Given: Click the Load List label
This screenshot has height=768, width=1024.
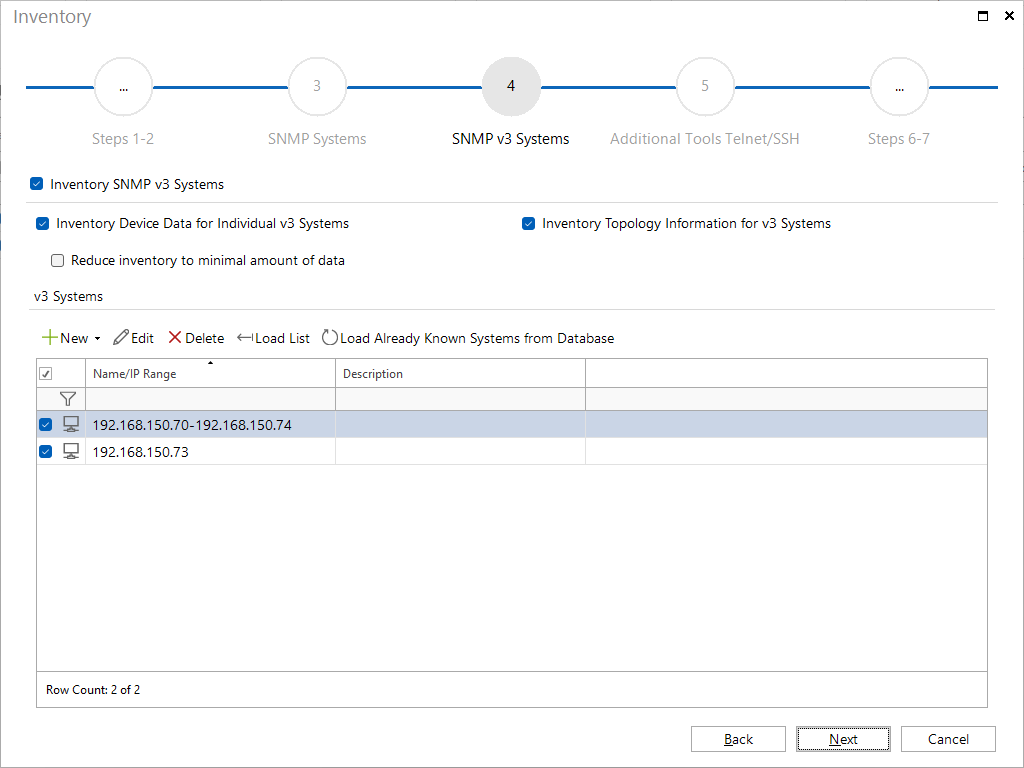Looking at the screenshot, I should click(x=282, y=338).
